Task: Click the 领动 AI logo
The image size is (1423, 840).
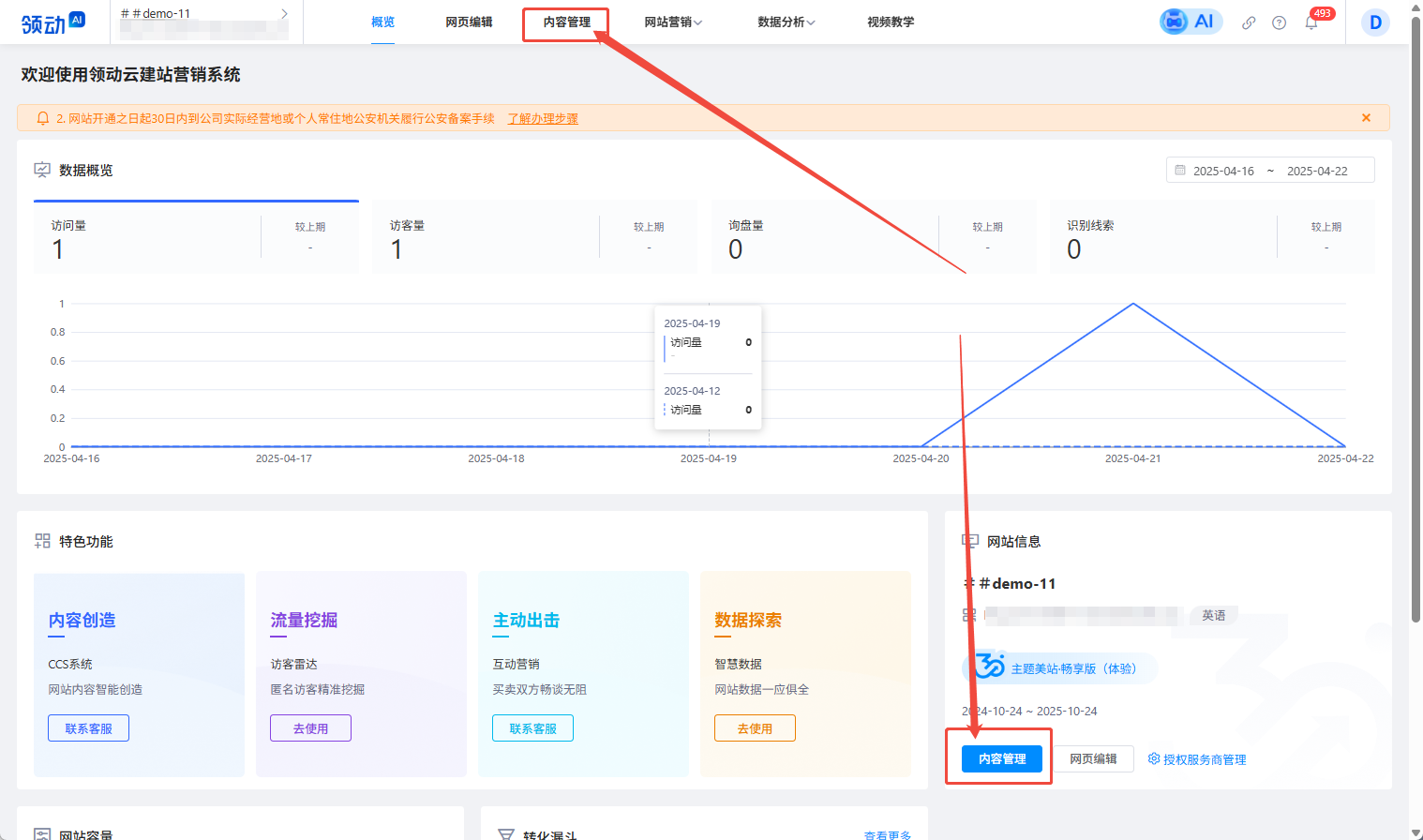Action: [x=53, y=22]
